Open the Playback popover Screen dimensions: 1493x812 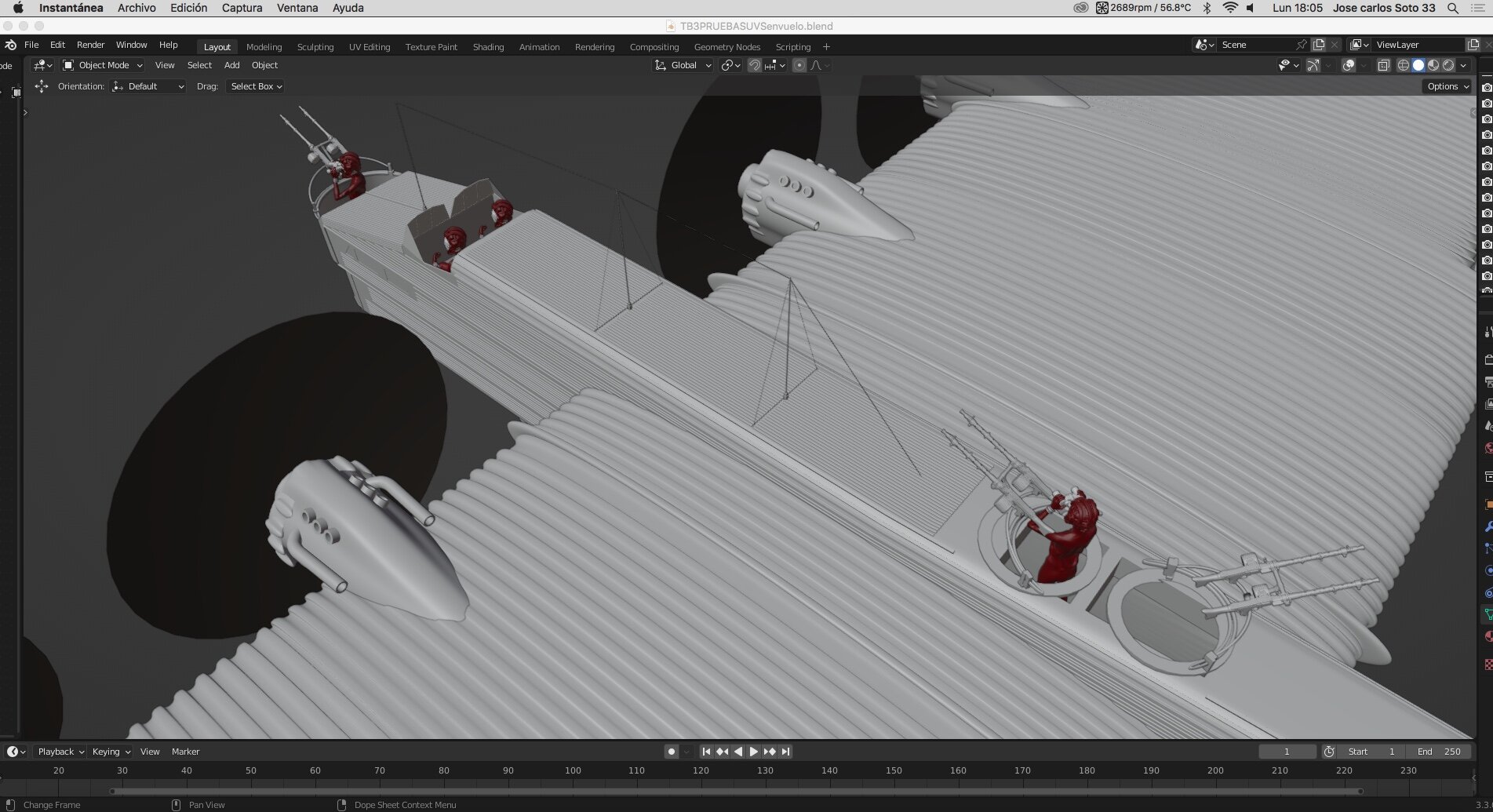pyautogui.click(x=60, y=752)
